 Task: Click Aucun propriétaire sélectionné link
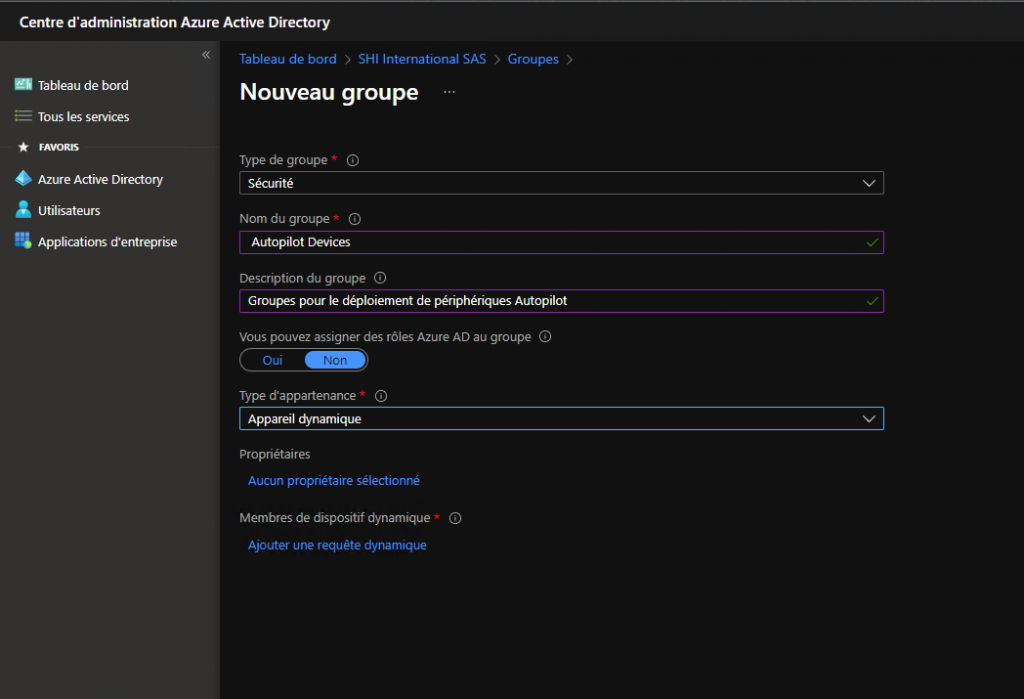point(334,480)
